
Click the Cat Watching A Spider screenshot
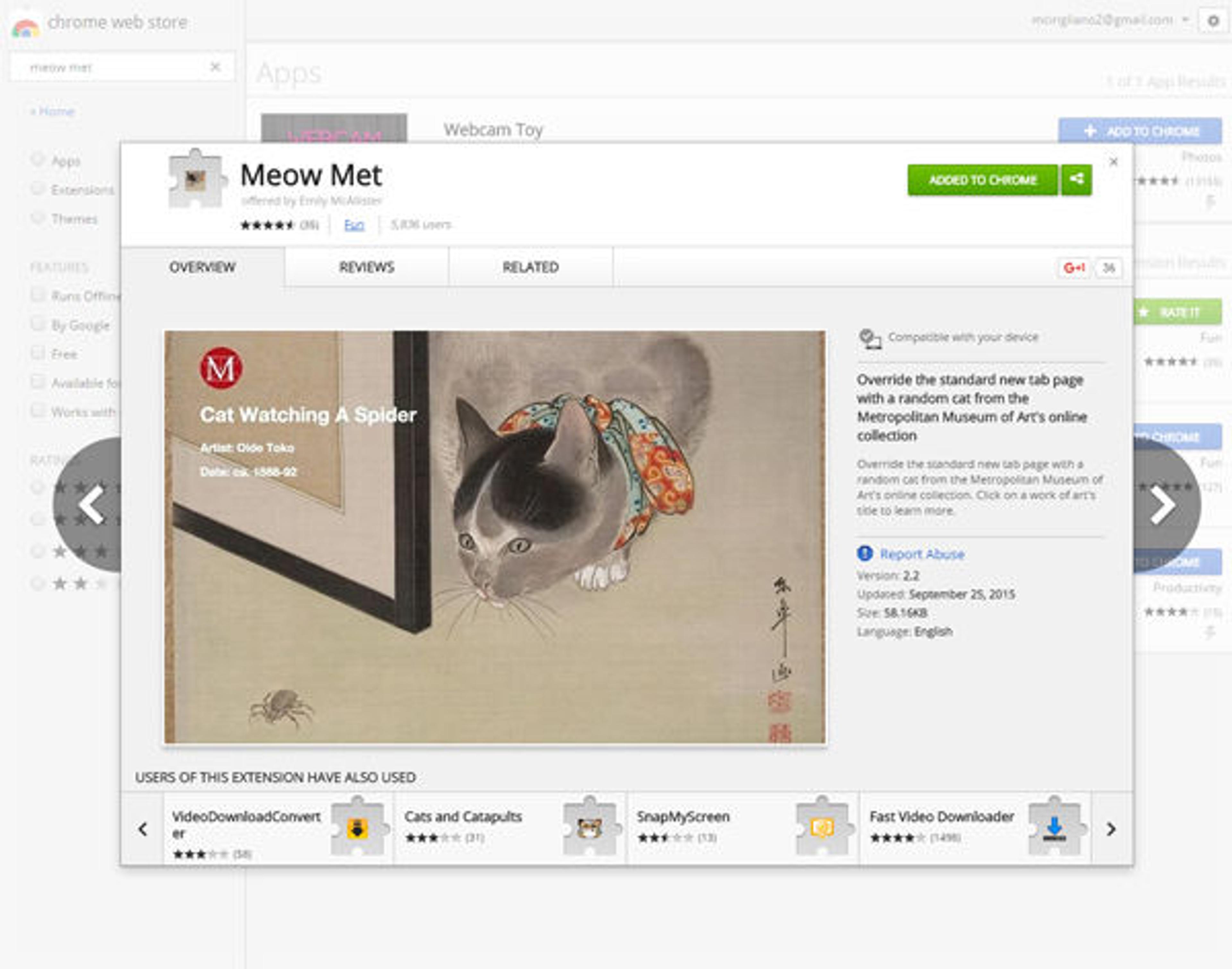[x=494, y=537]
